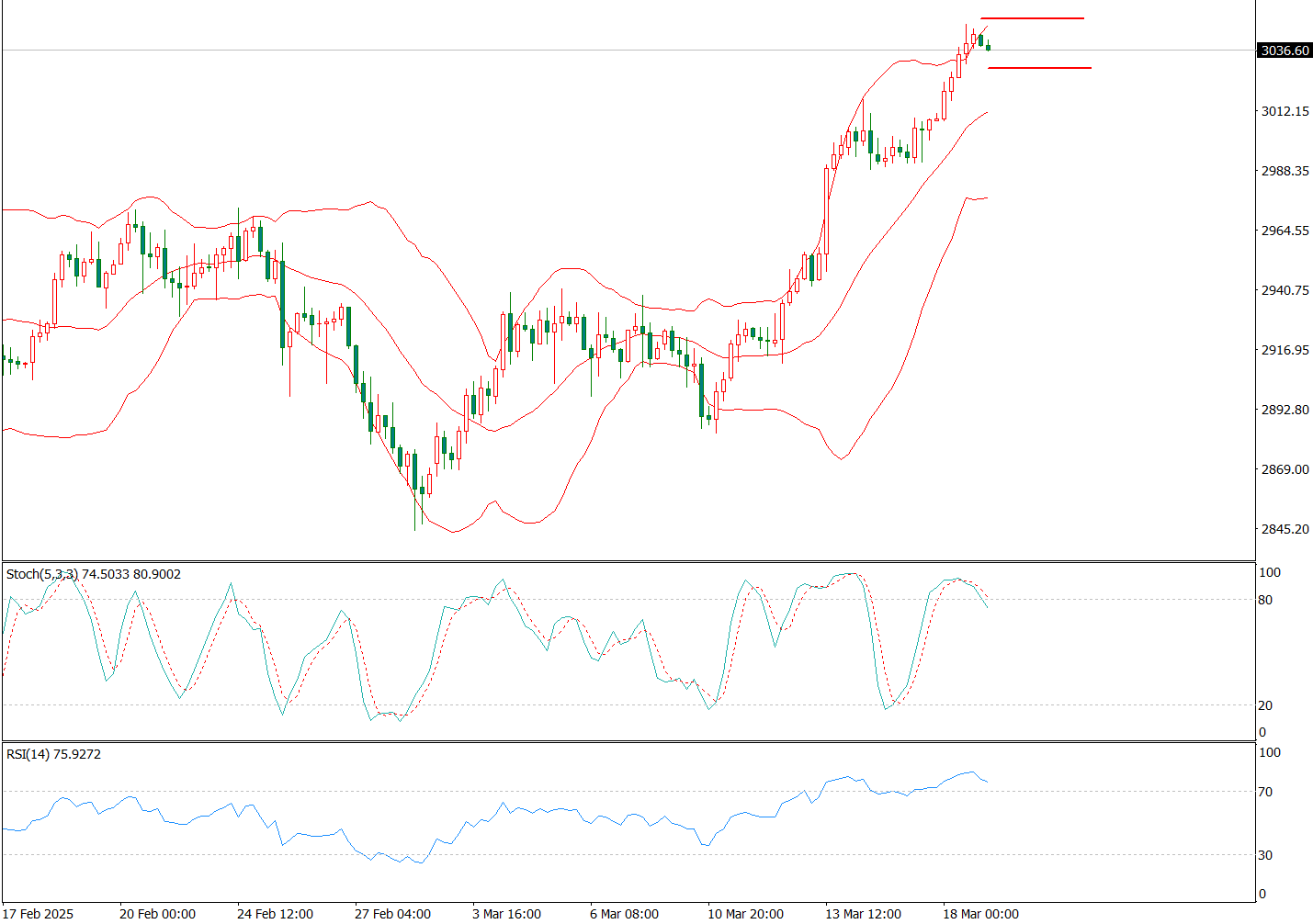Click the 13 Mar 12:00 time label
This screenshot has height=924, width=1313.
[x=863, y=913]
